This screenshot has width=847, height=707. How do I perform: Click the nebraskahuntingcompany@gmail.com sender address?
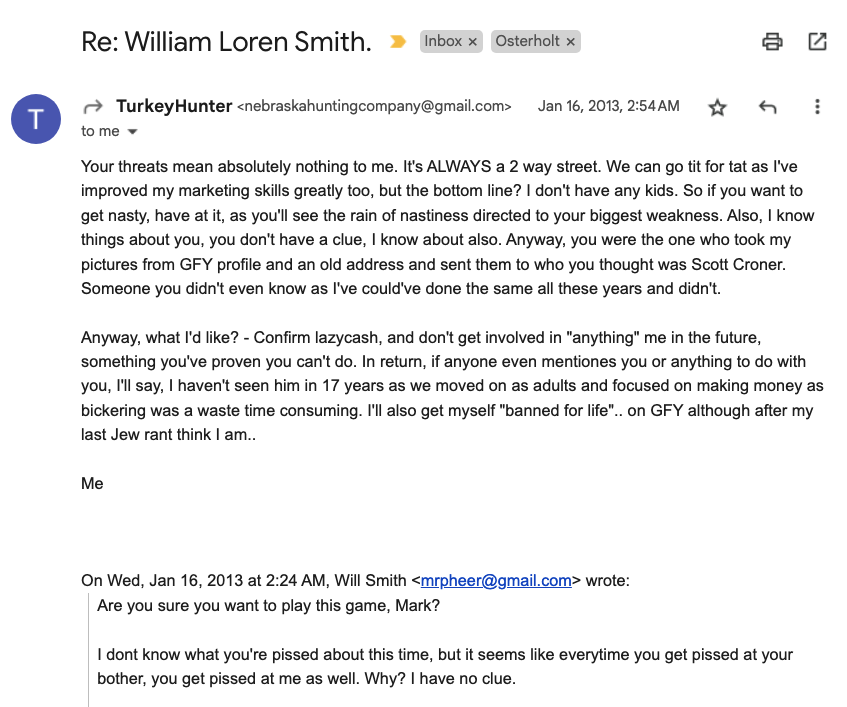(374, 106)
